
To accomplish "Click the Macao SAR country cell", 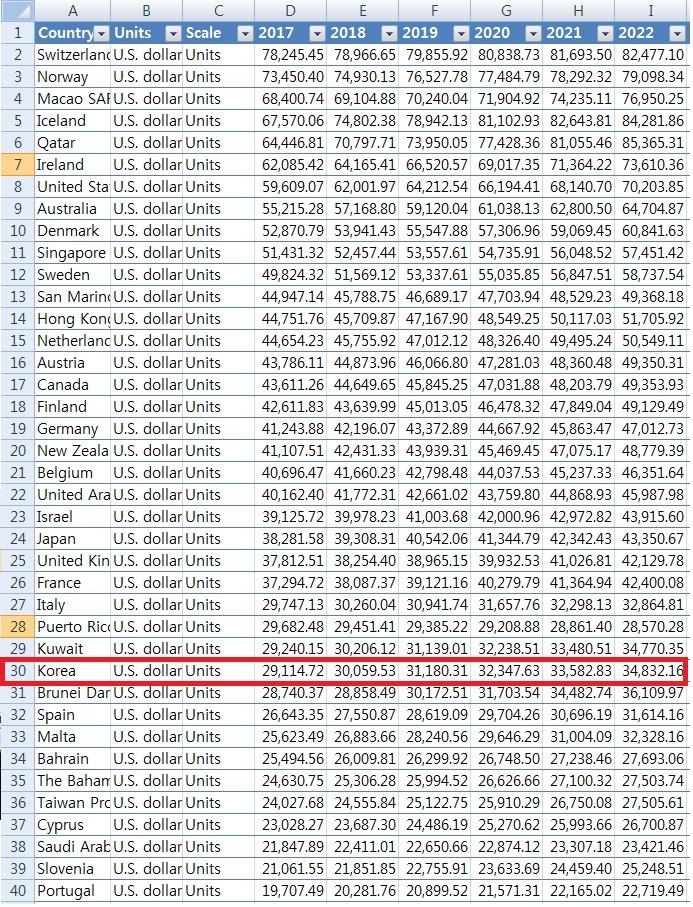I will click(73, 99).
